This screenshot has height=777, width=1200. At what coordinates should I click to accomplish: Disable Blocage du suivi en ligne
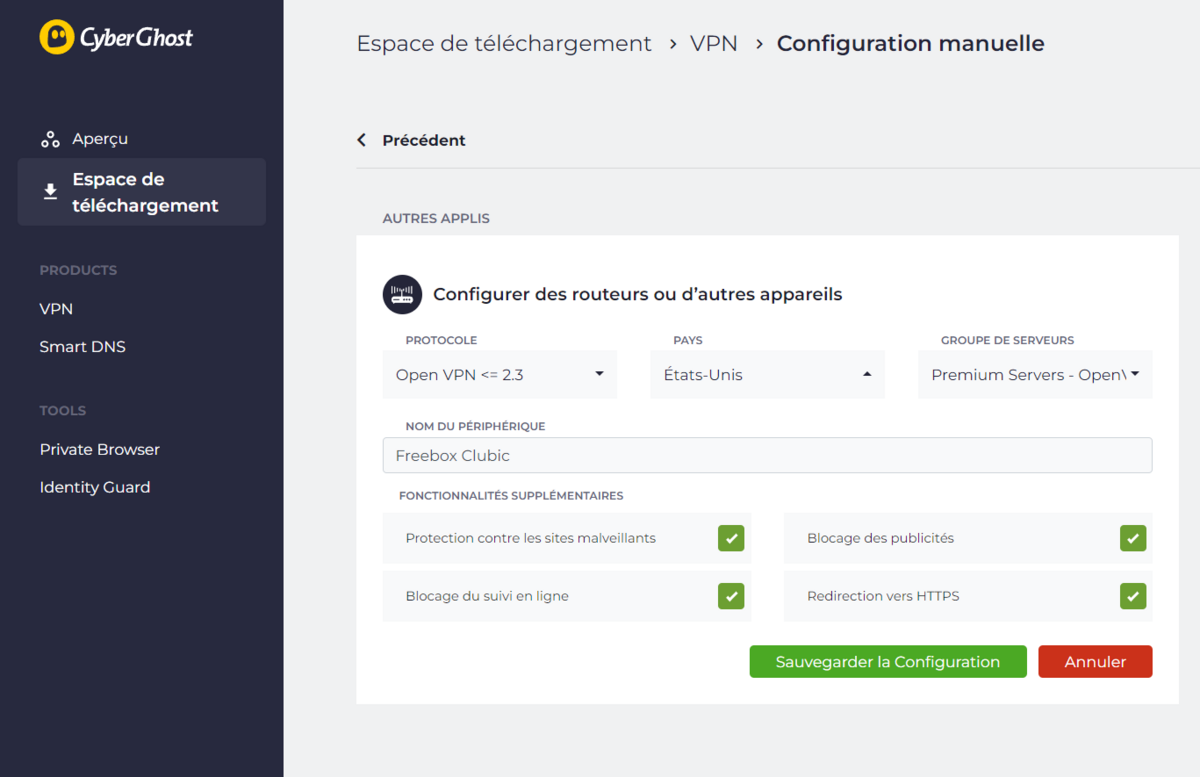(x=731, y=596)
